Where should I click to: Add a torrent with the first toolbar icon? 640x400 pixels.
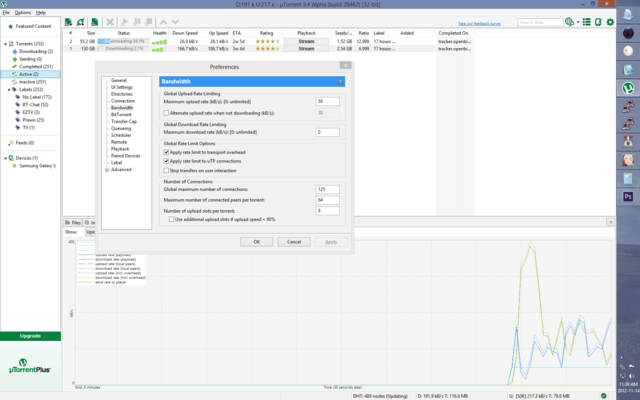pos(68,22)
